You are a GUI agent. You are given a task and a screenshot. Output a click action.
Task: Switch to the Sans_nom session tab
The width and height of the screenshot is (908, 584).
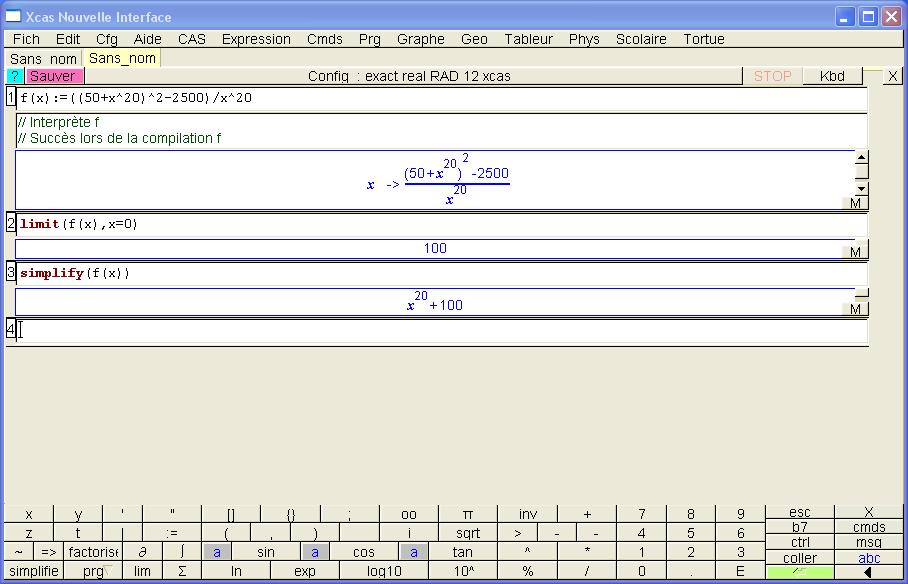click(122, 58)
